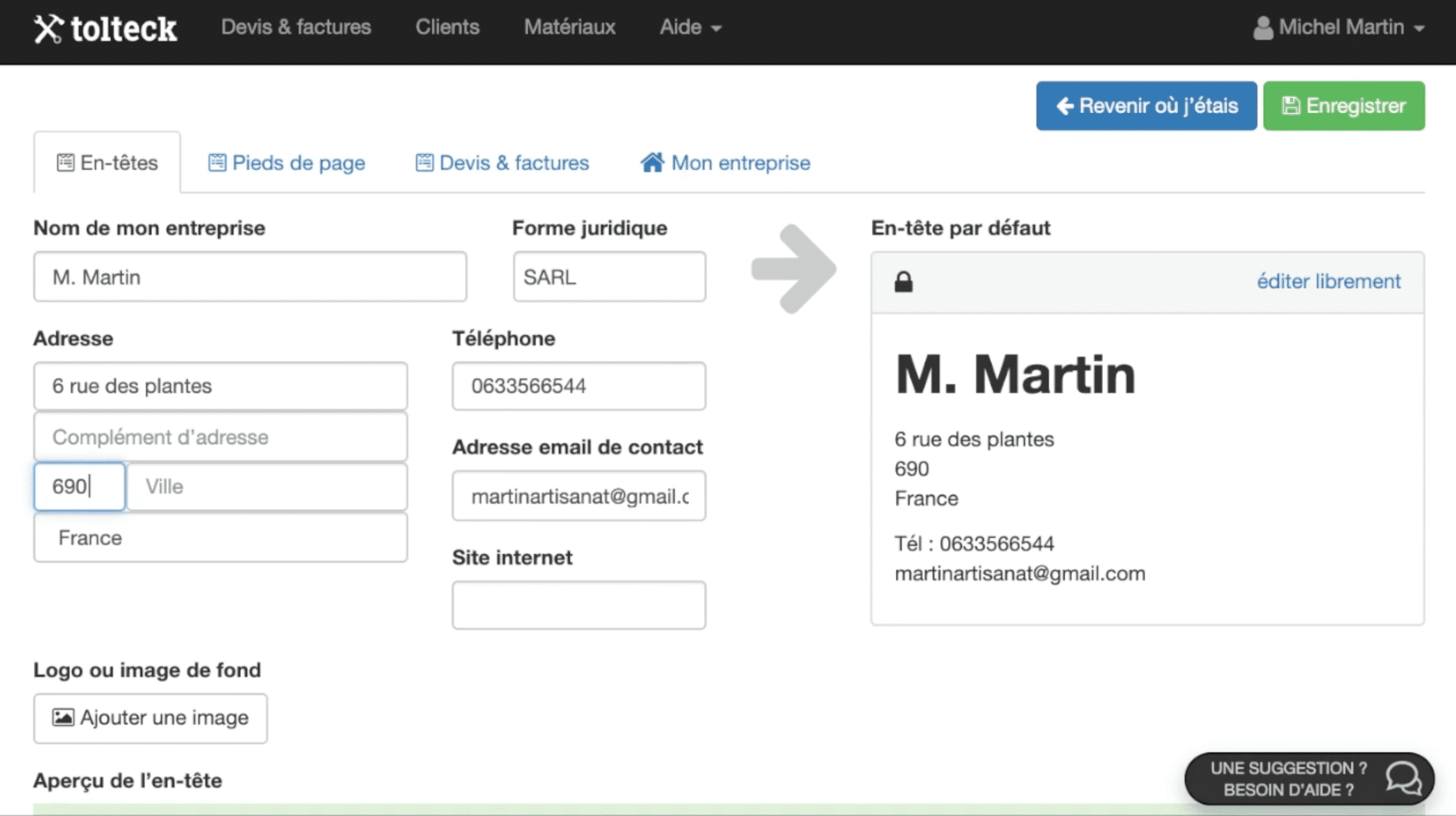Open the Michel Martin user menu
The image size is (1456, 816).
coord(1339,27)
